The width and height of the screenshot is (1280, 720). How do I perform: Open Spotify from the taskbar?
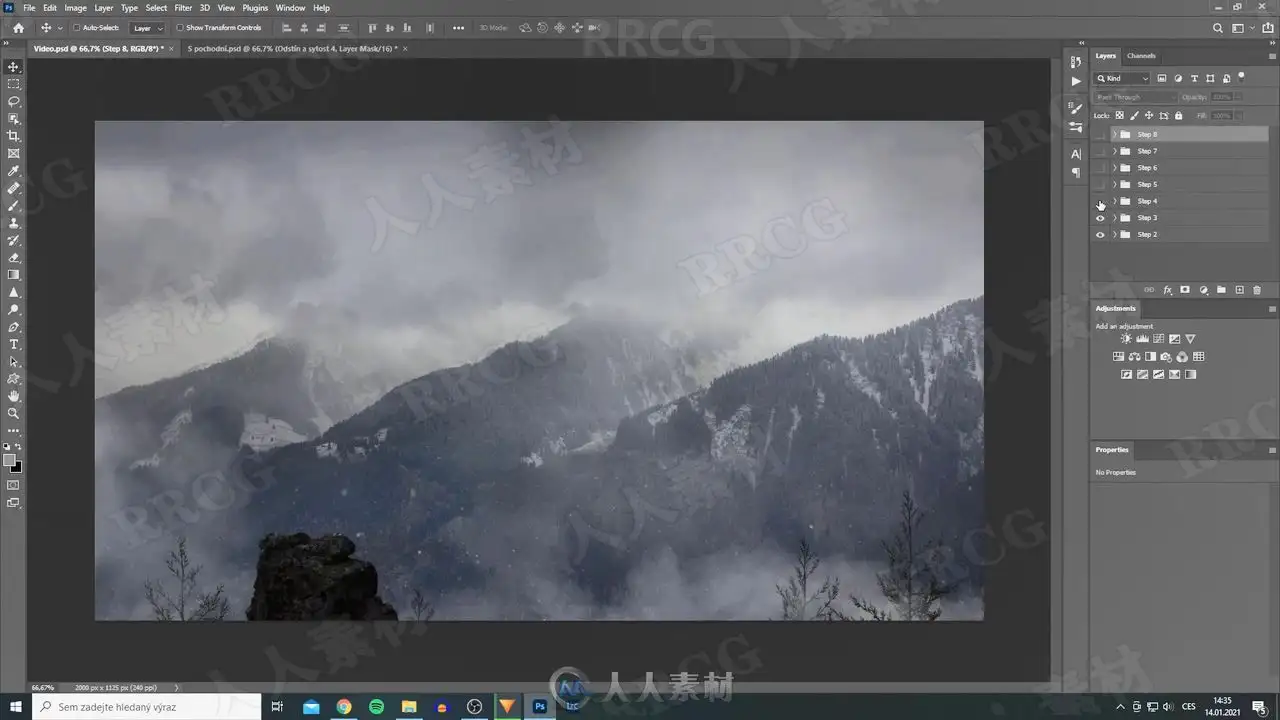pyautogui.click(x=376, y=707)
